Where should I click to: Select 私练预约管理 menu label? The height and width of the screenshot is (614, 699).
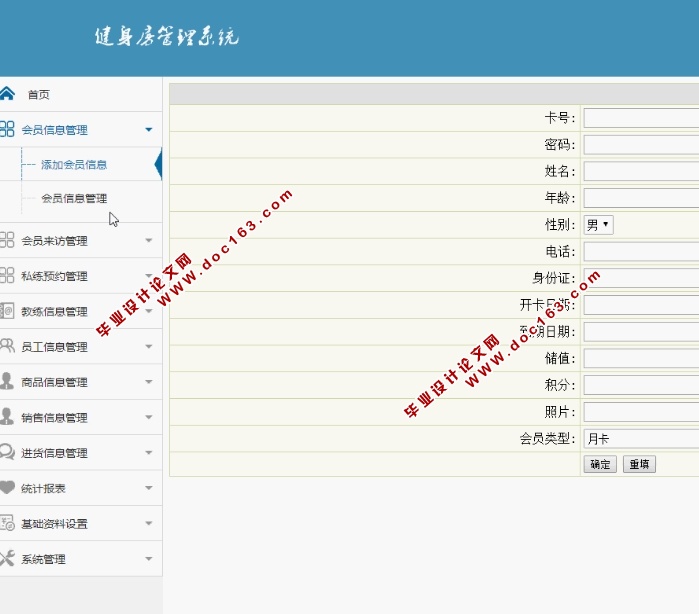54,276
